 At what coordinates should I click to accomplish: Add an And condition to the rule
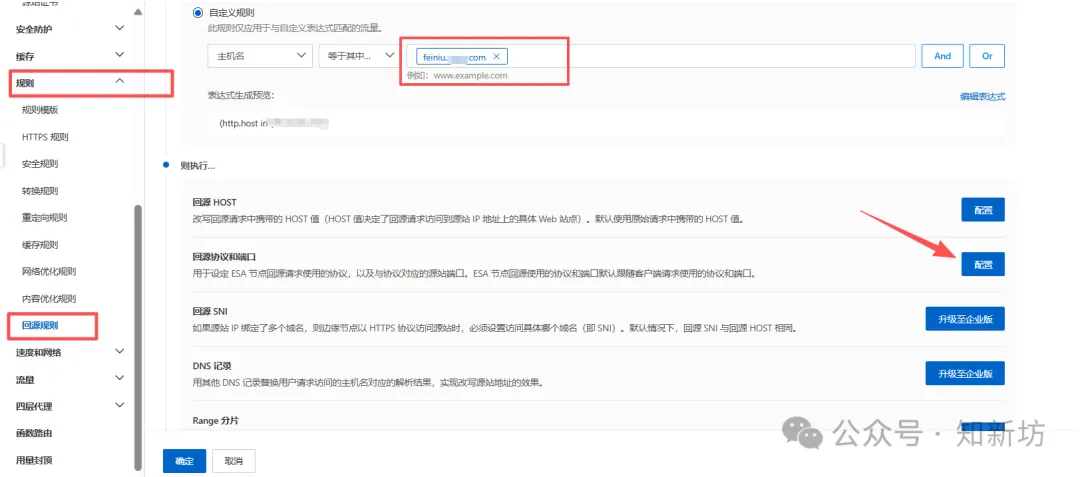[942, 57]
